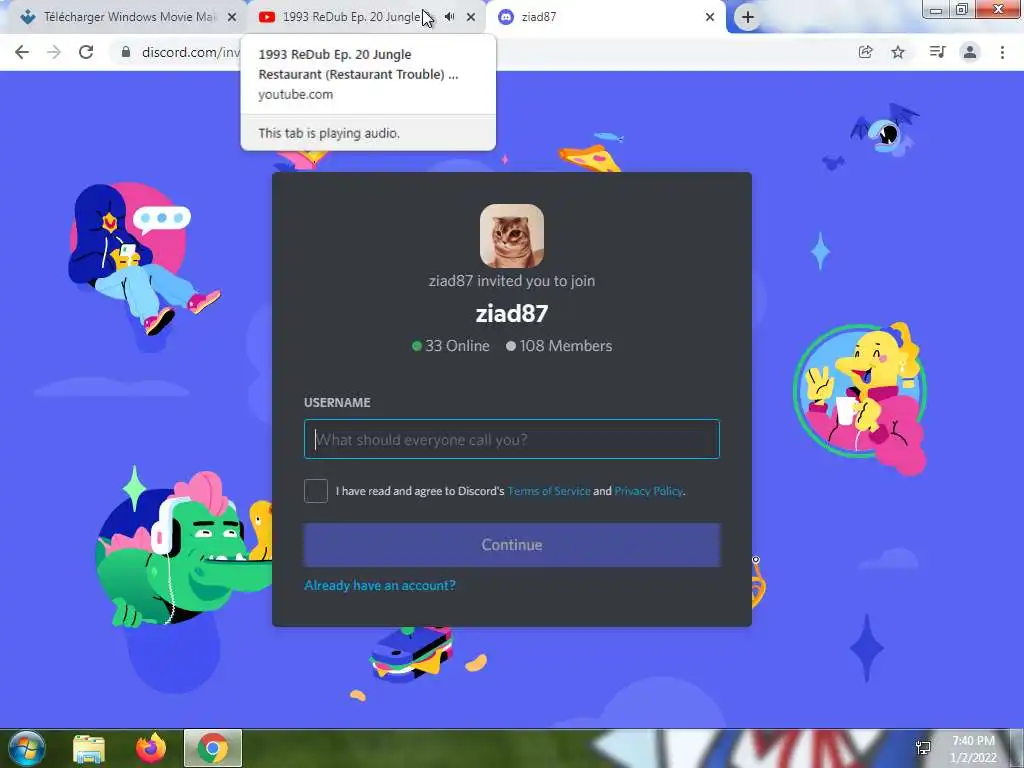1024x768 pixels.
Task: Open the media control playlist icon
Action: tap(937, 52)
